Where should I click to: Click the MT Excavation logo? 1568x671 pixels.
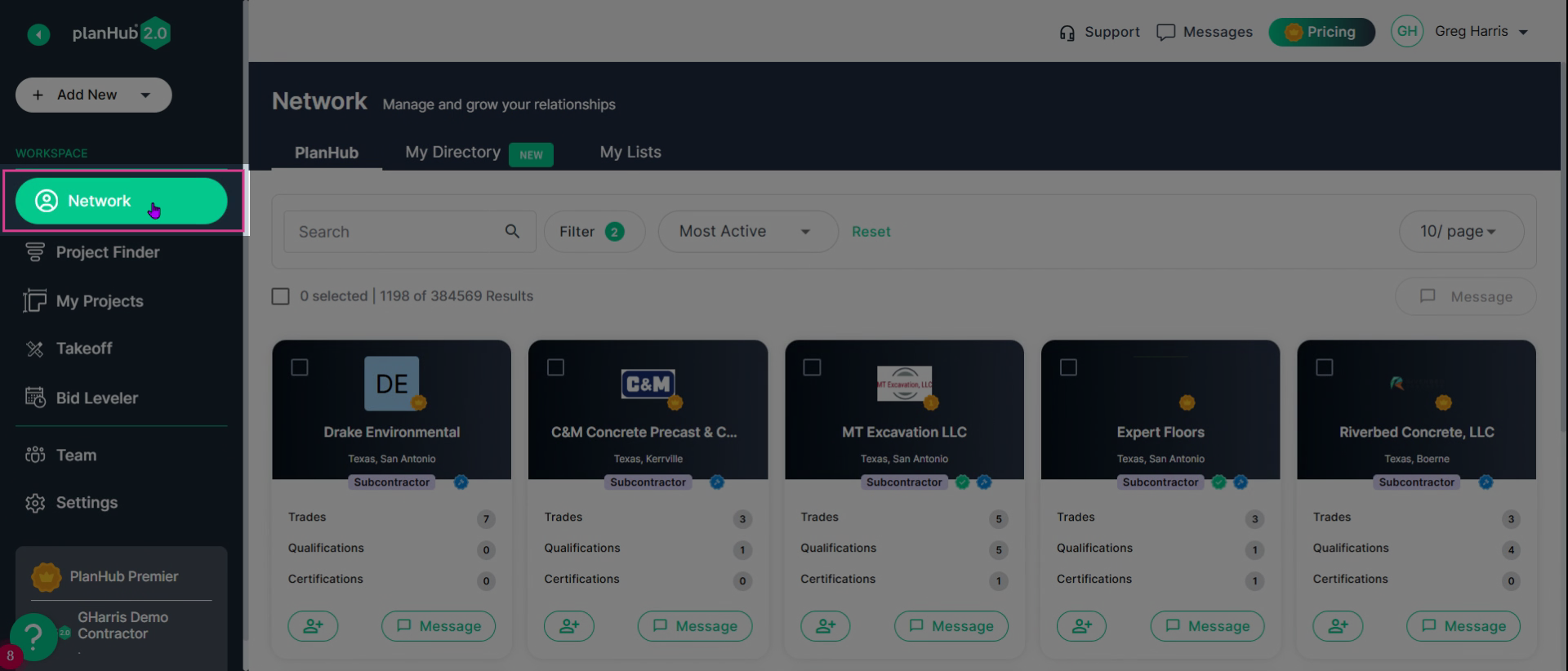click(x=904, y=384)
